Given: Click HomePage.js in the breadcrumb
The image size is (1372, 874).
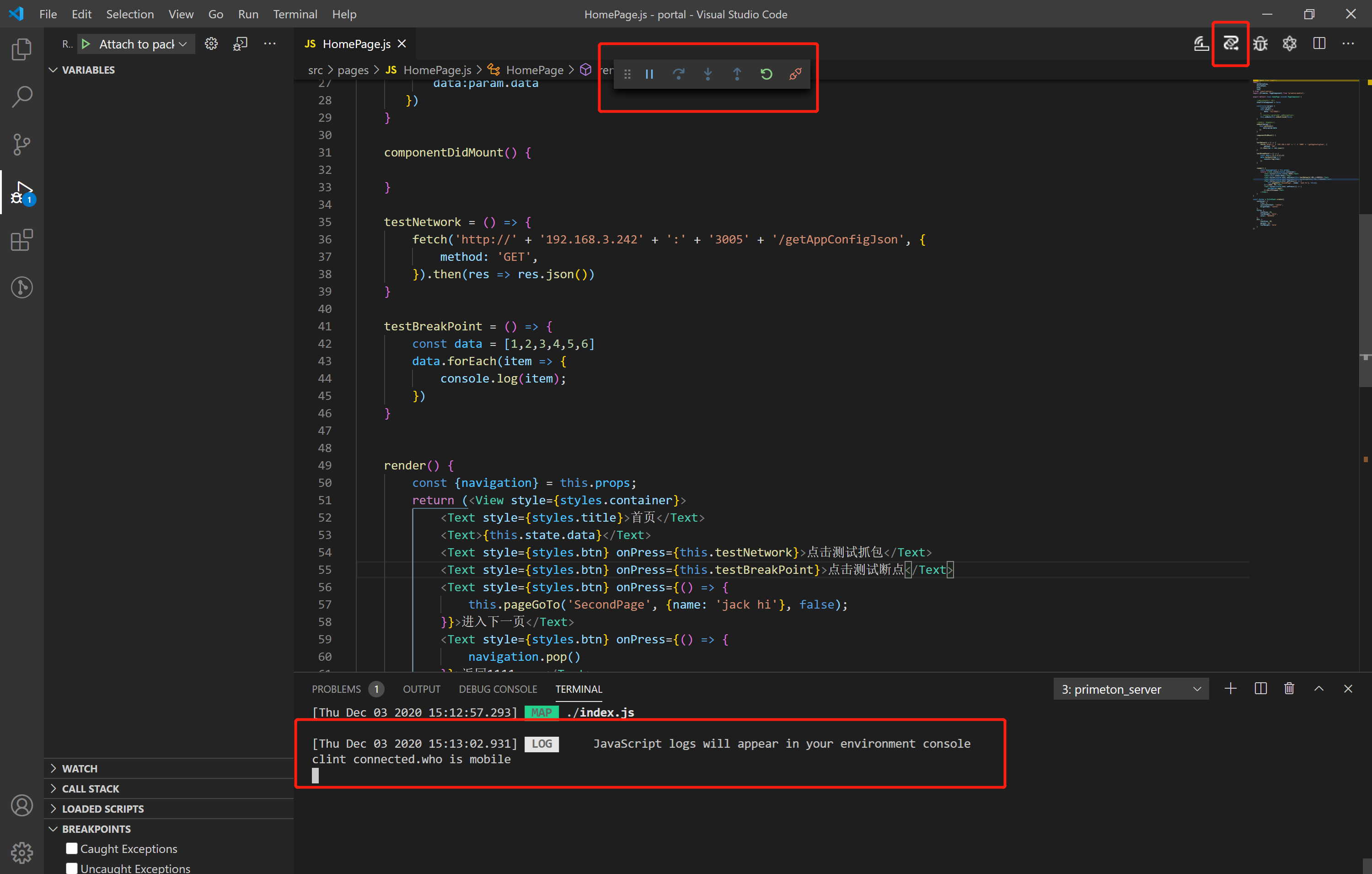Looking at the screenshot, I should pyautogui.click(x=436, y=70).
